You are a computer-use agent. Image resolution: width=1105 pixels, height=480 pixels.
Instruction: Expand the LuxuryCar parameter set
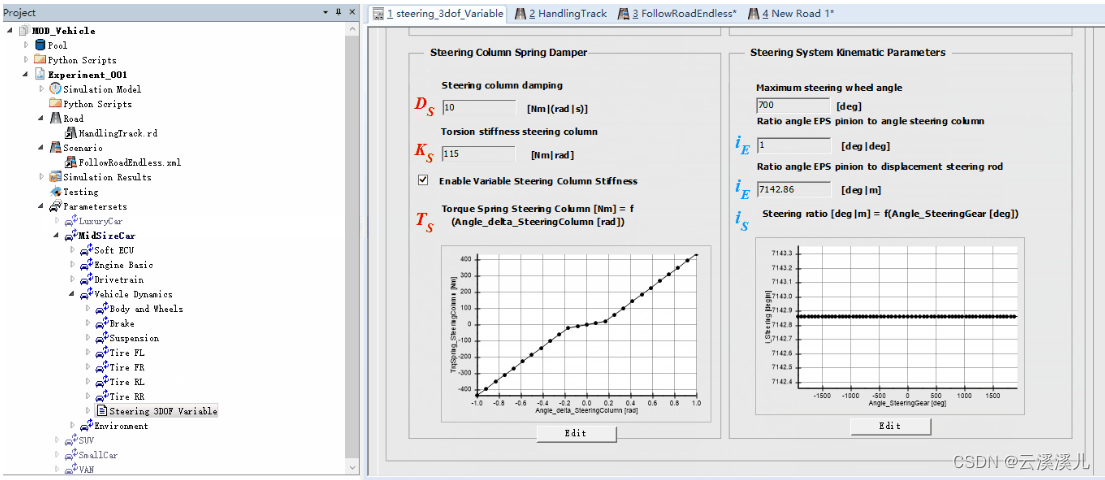tap(57, 221)
